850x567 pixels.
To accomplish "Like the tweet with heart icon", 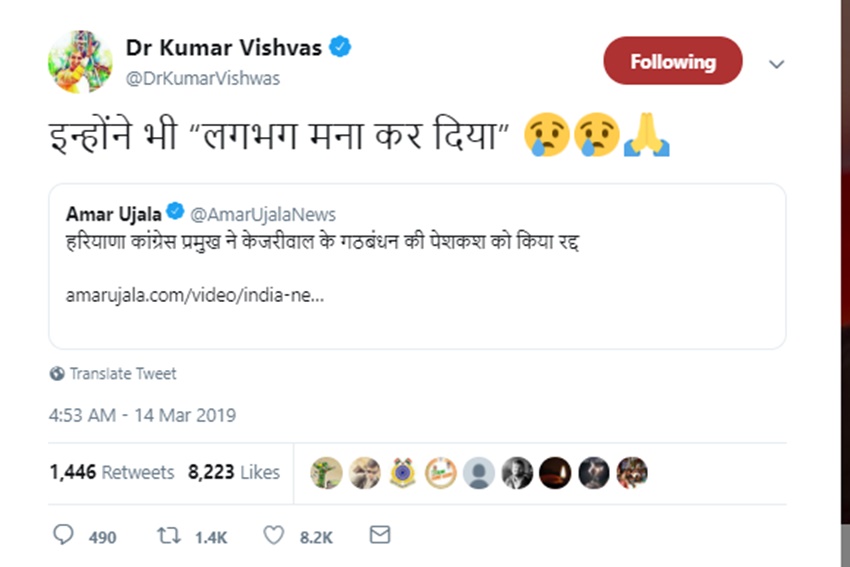I will tap(273, 536).
